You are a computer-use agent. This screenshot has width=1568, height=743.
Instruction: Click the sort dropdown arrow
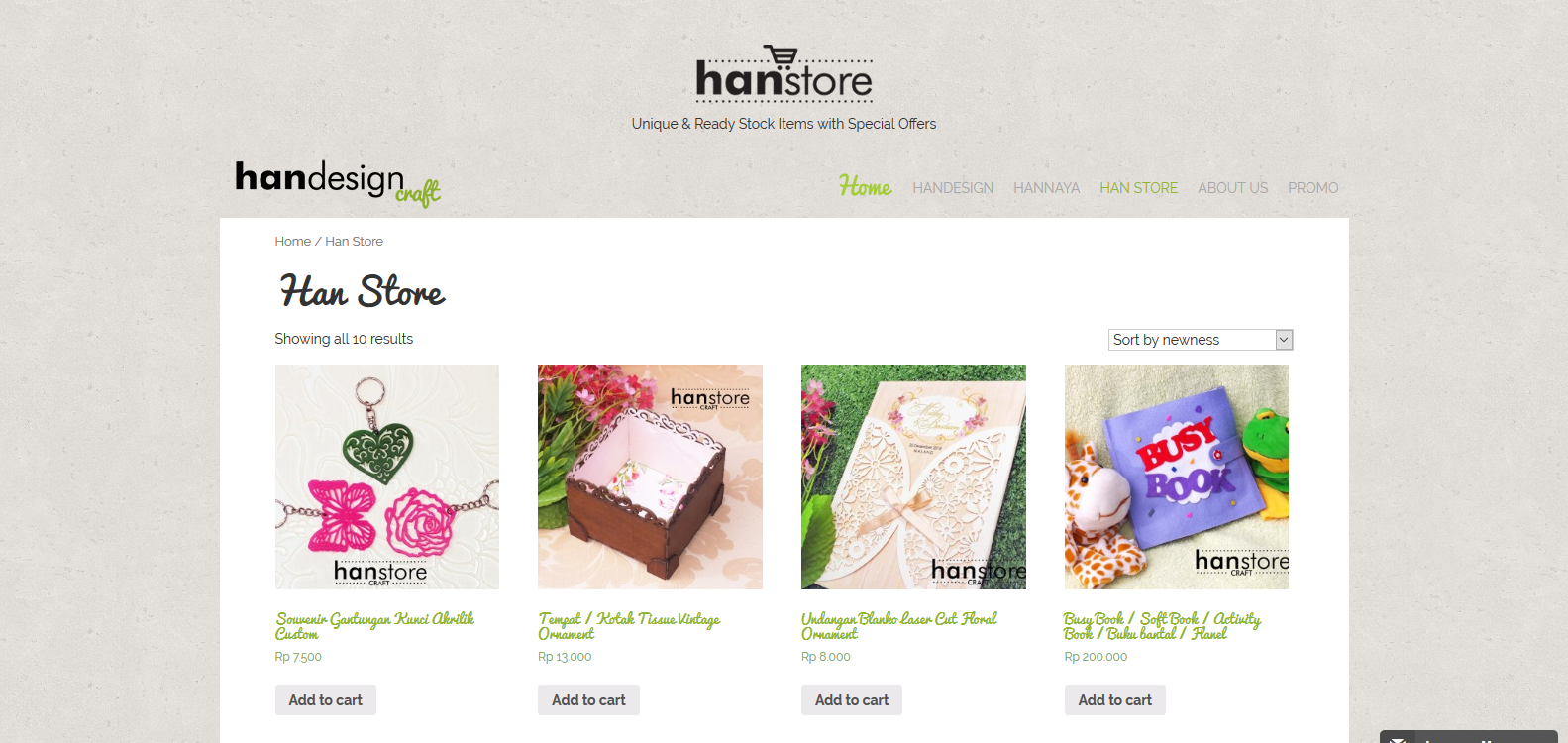click(1284, 340)
